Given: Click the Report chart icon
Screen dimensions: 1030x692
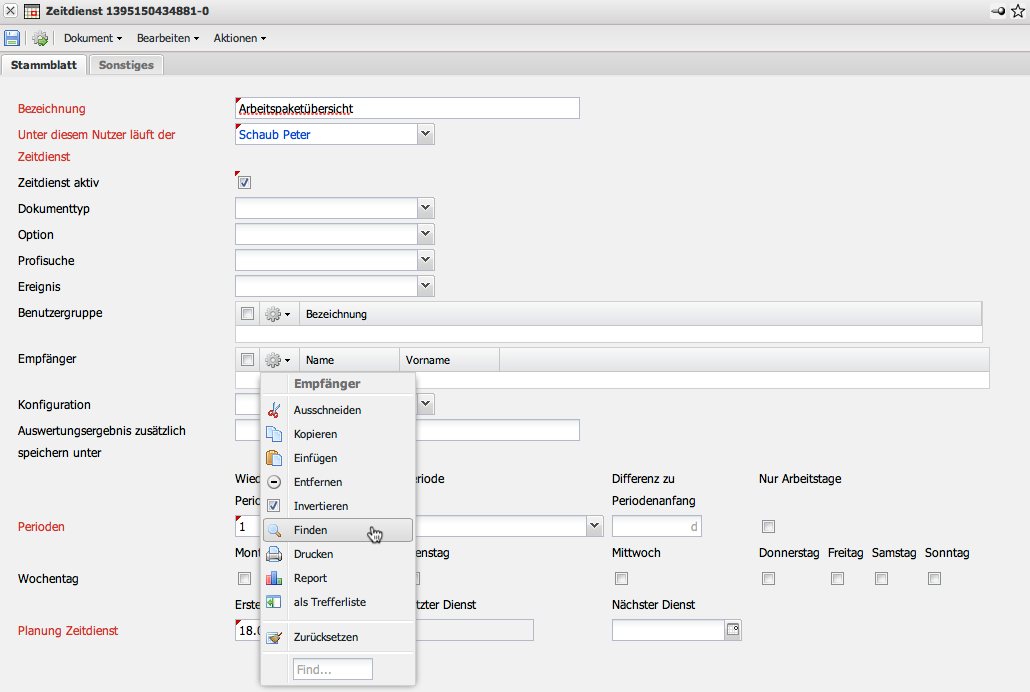Looking at the screenshot, I should point(274,578).
